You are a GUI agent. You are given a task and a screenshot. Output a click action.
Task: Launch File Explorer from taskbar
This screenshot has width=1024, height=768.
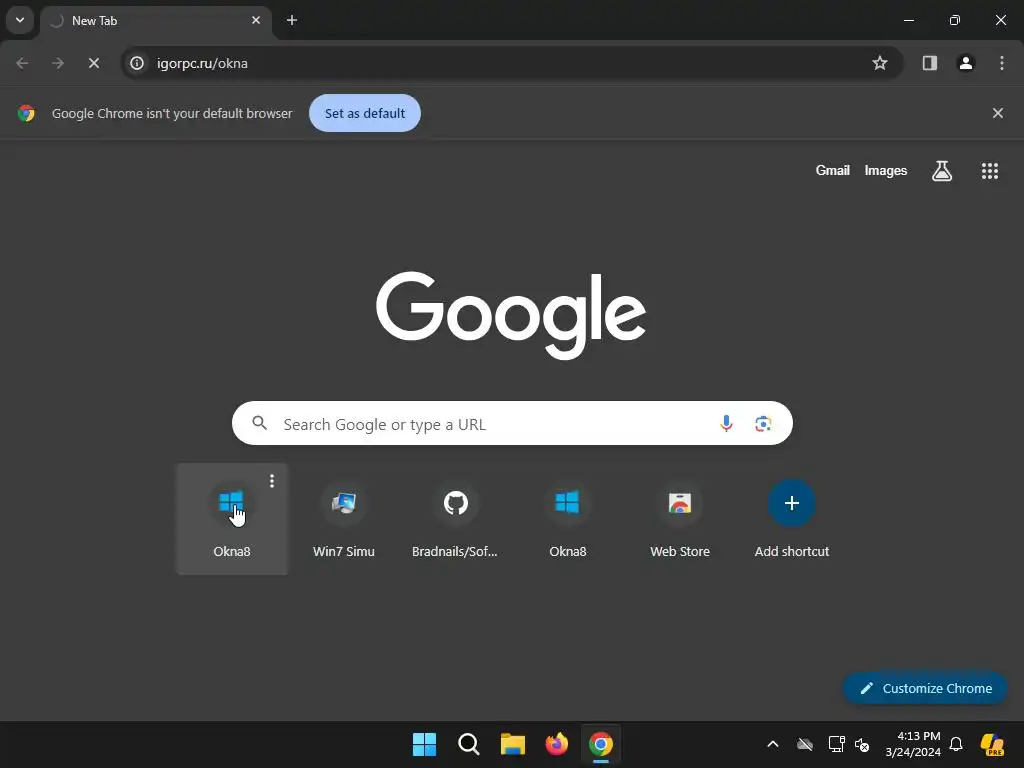[x=513, y=744]
